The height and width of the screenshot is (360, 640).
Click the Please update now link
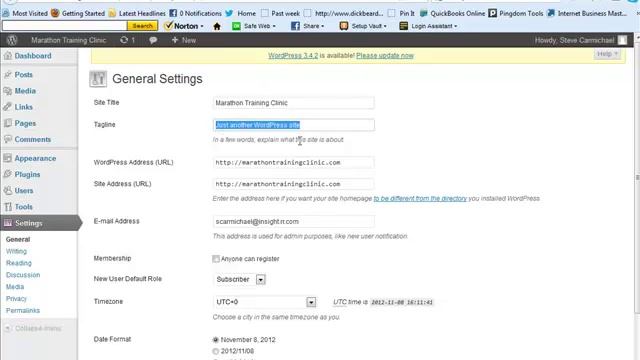pyautogui.click(x=385, y=56)
